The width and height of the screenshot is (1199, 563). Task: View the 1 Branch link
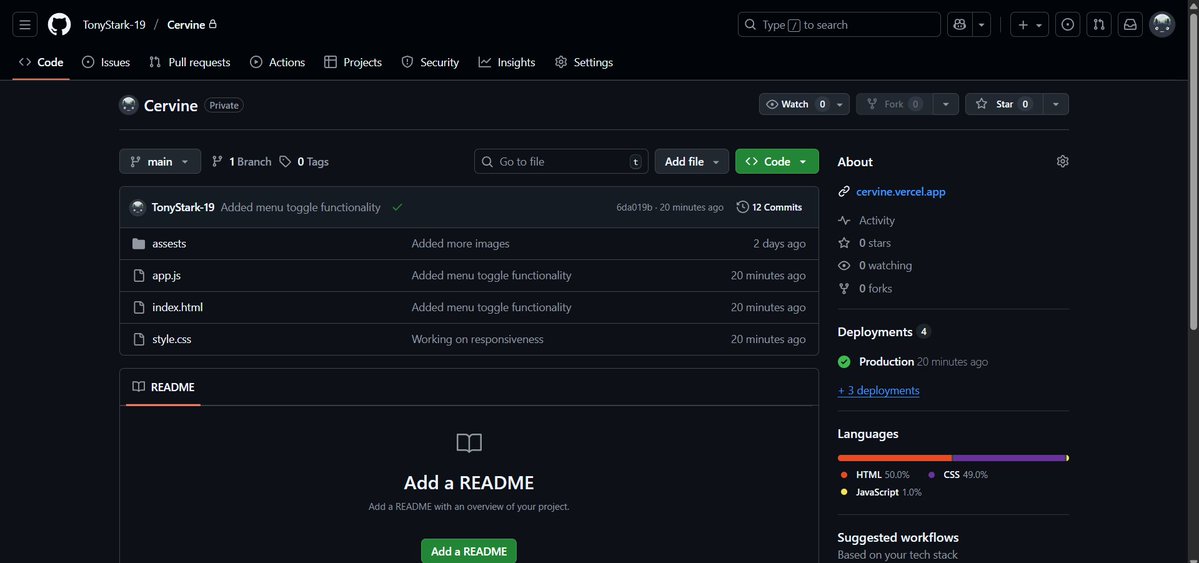[x=242, y=161]
